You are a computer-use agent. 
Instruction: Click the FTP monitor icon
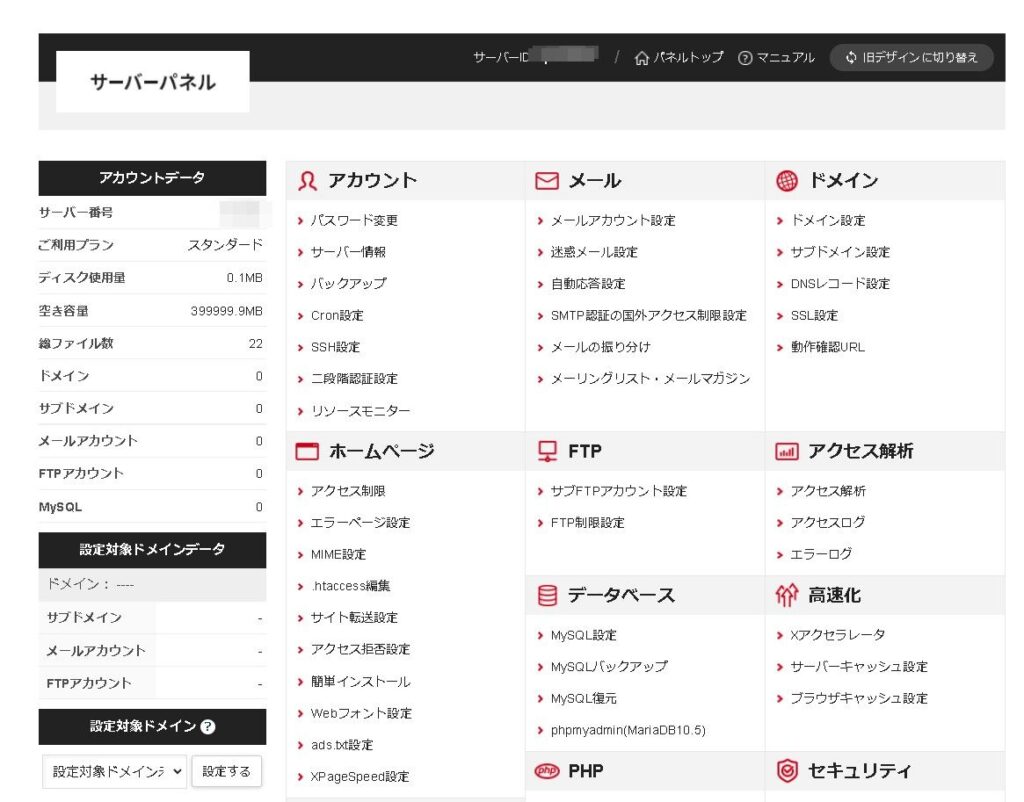[x=547, y=452]
